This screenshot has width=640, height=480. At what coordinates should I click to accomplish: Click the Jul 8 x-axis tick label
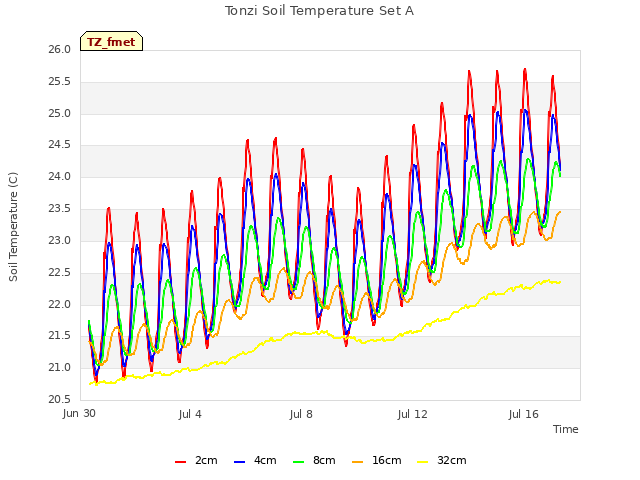pyautogui.click(x=301, y=414)
